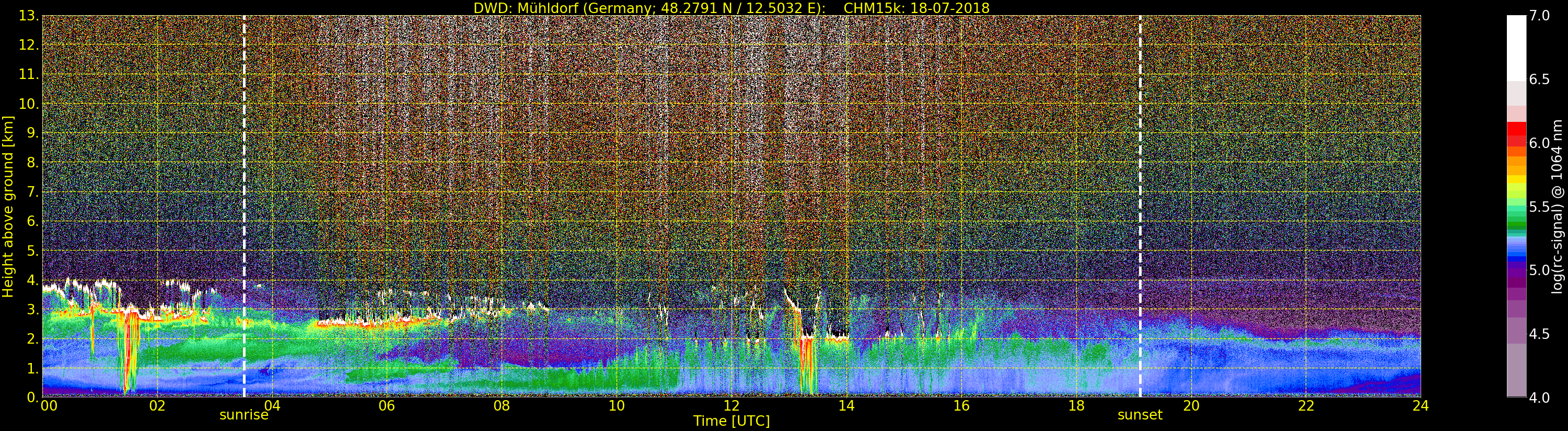The image size is (1568, 431).
Task: Click the '5.0' colorbar tick value
Action: pos(1539,270)
